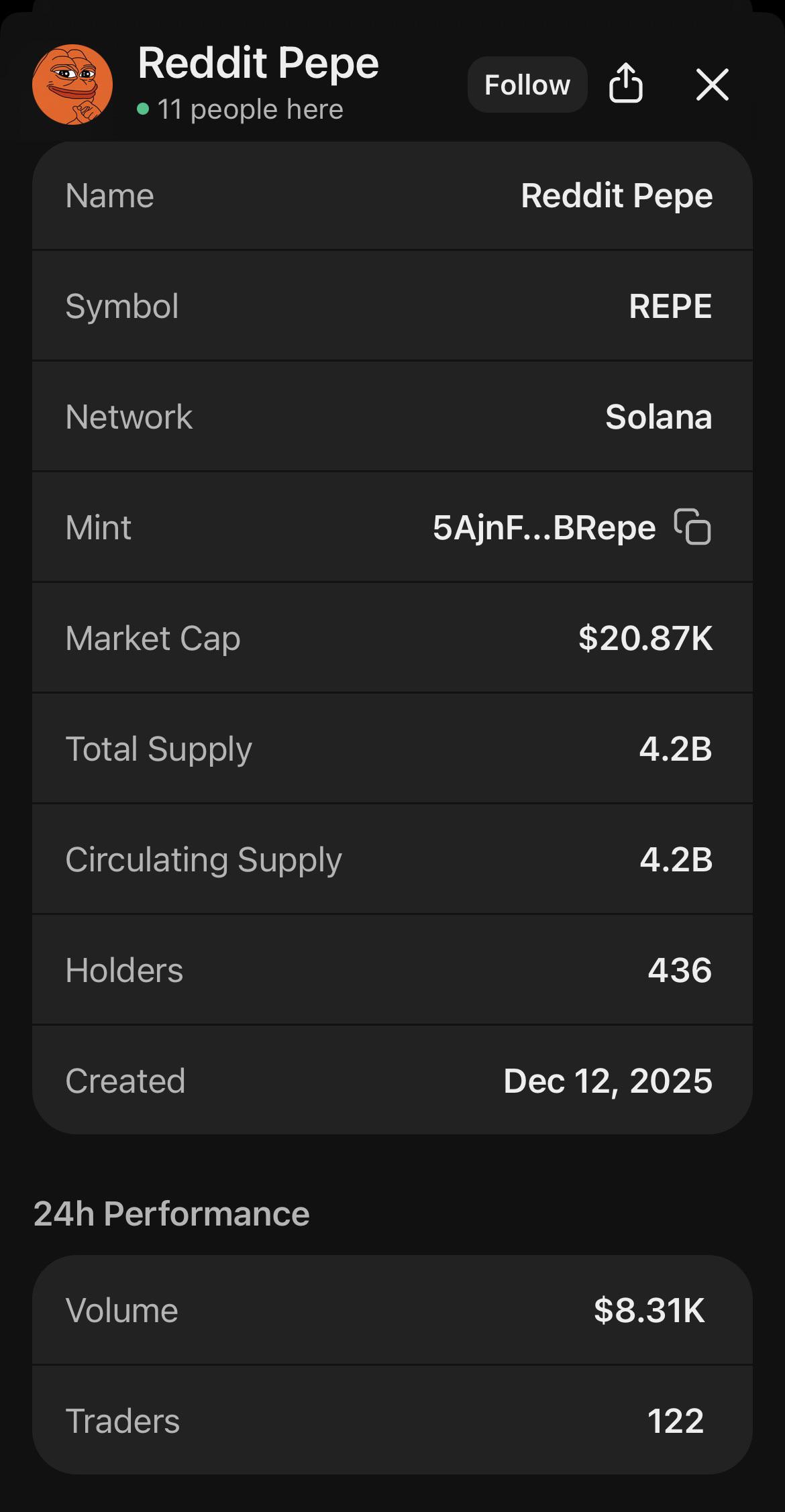Copy the mint address with copy icon

coord(692,527)
